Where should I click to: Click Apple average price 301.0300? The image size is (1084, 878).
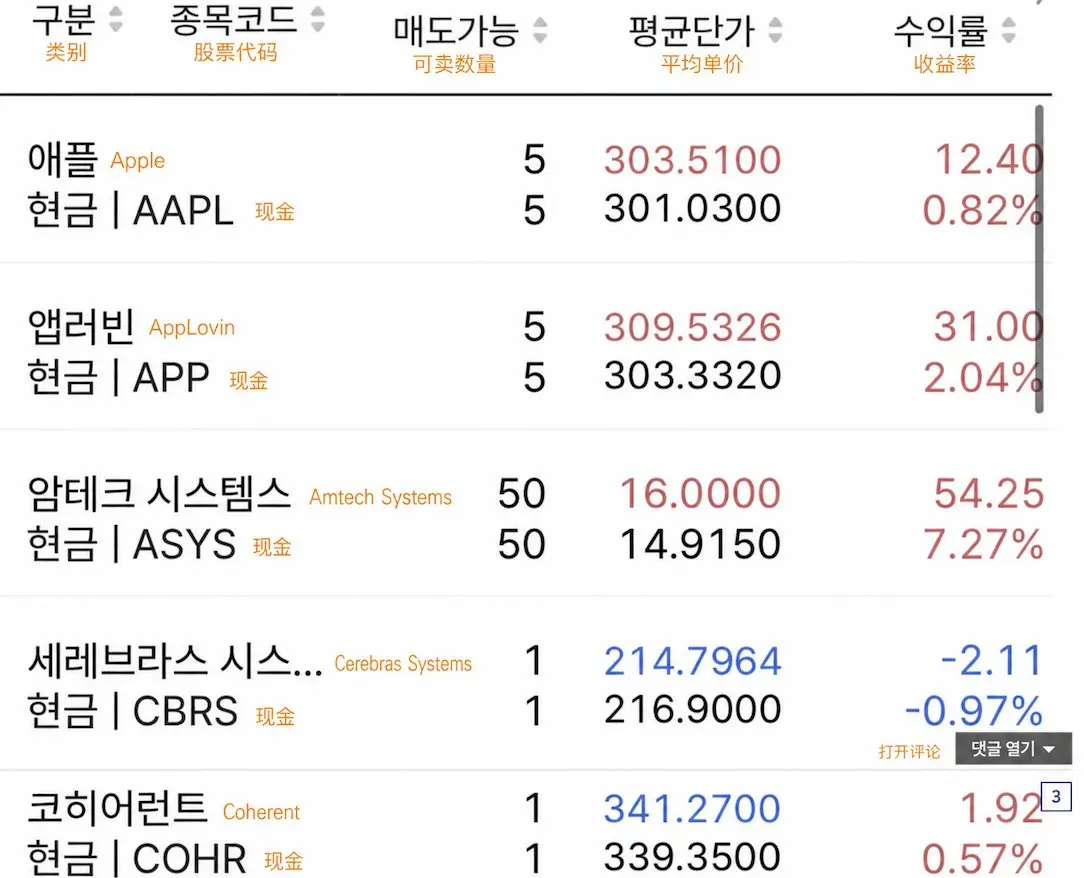693,208
